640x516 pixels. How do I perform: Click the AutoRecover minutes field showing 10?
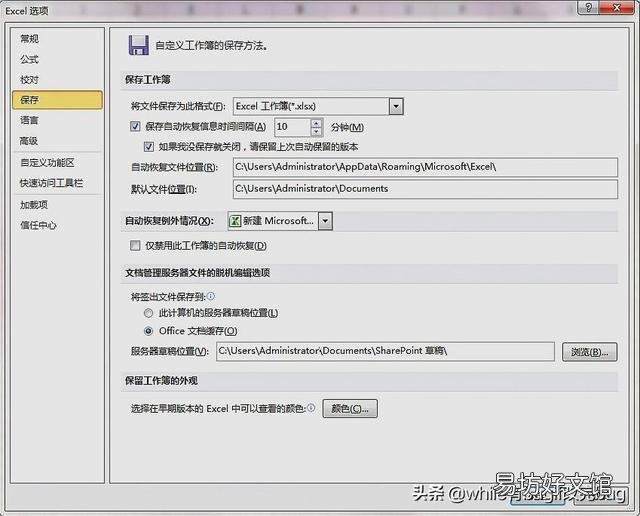pos(292,127)
